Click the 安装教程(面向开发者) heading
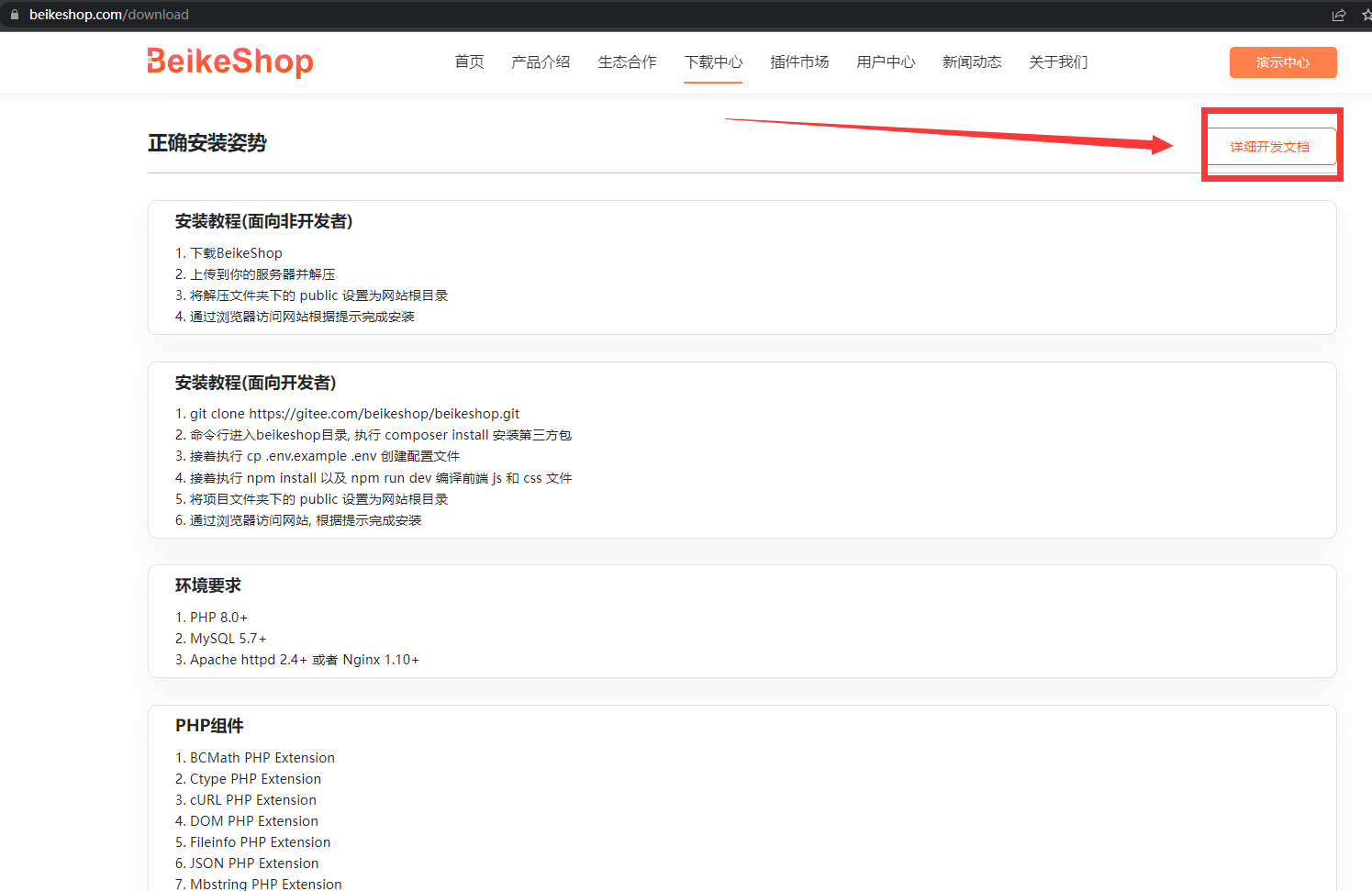The width and height of the screenshot is (1372, 891). (x=256, y=383)
